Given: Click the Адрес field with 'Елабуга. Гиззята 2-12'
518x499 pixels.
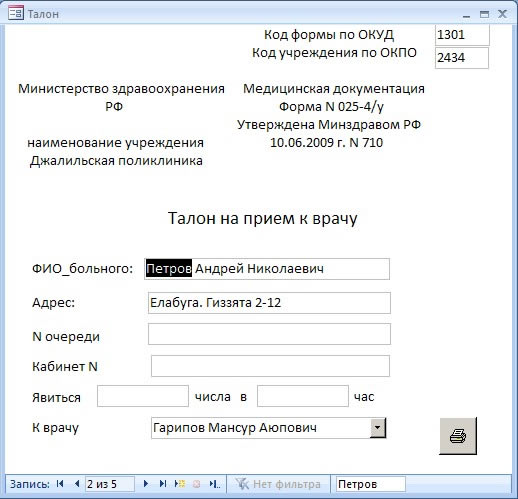Looking at the screenshot, I should click(269, 303).
